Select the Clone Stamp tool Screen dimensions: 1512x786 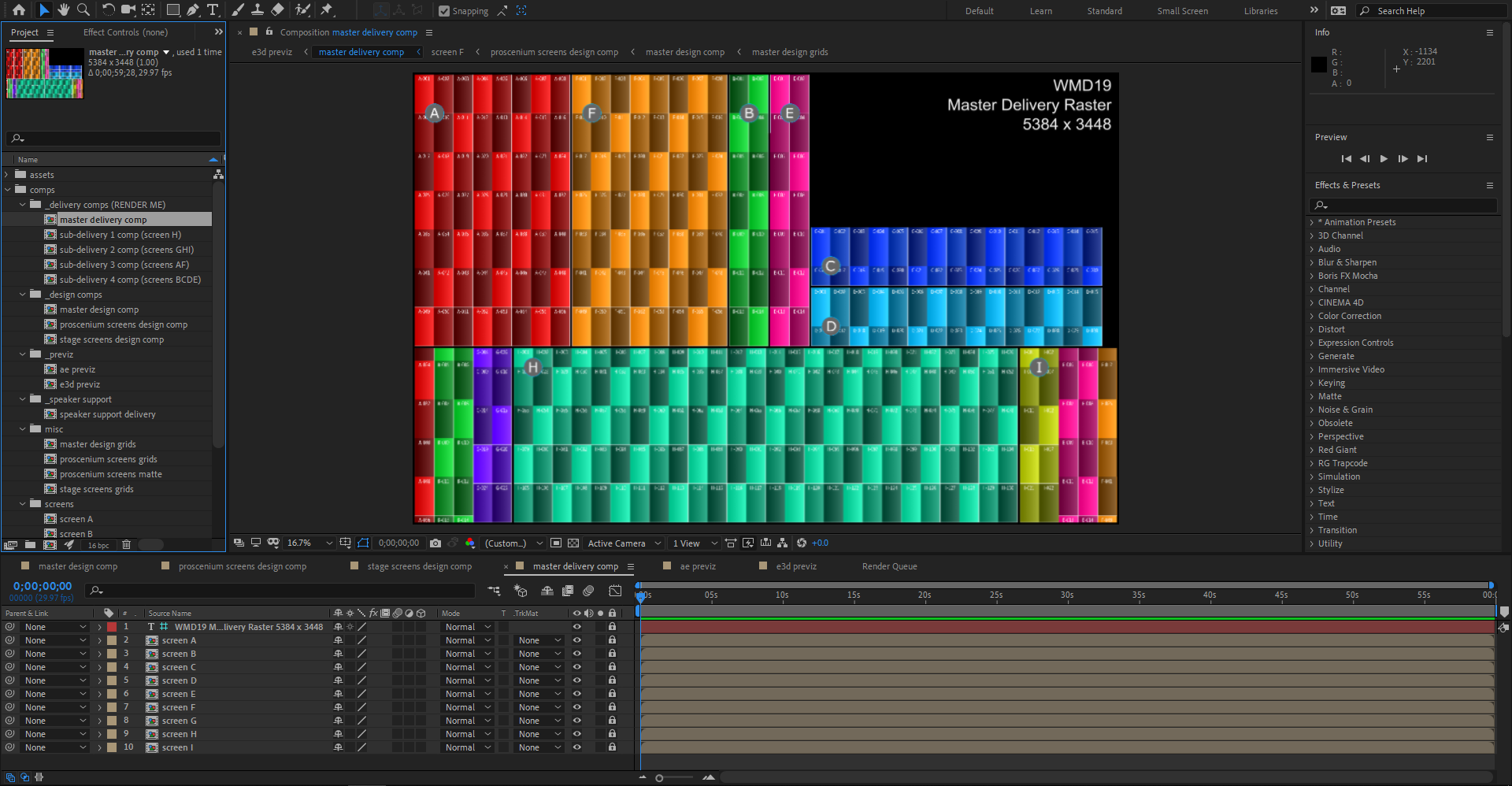(258, 10)
